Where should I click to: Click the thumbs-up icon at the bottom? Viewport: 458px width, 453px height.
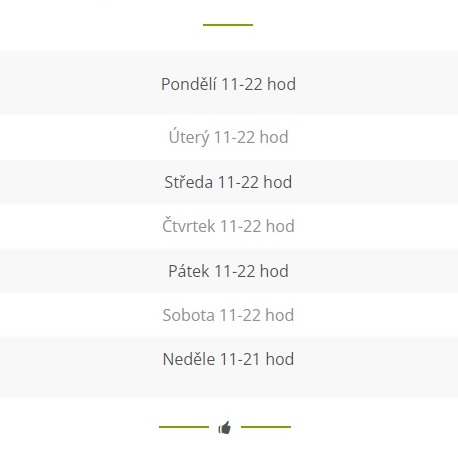(225, 427)
